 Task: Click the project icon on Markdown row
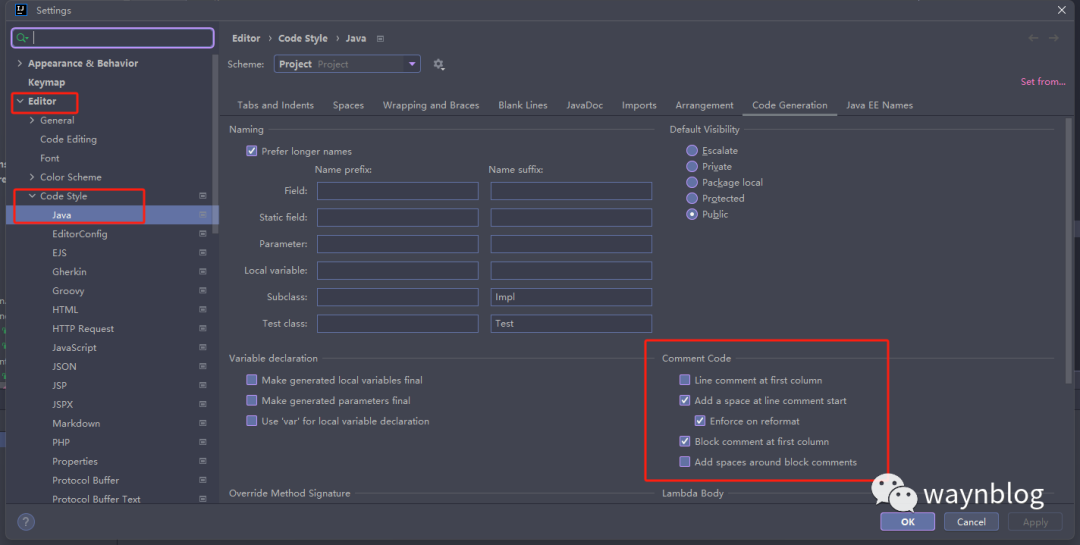[202, 423]
